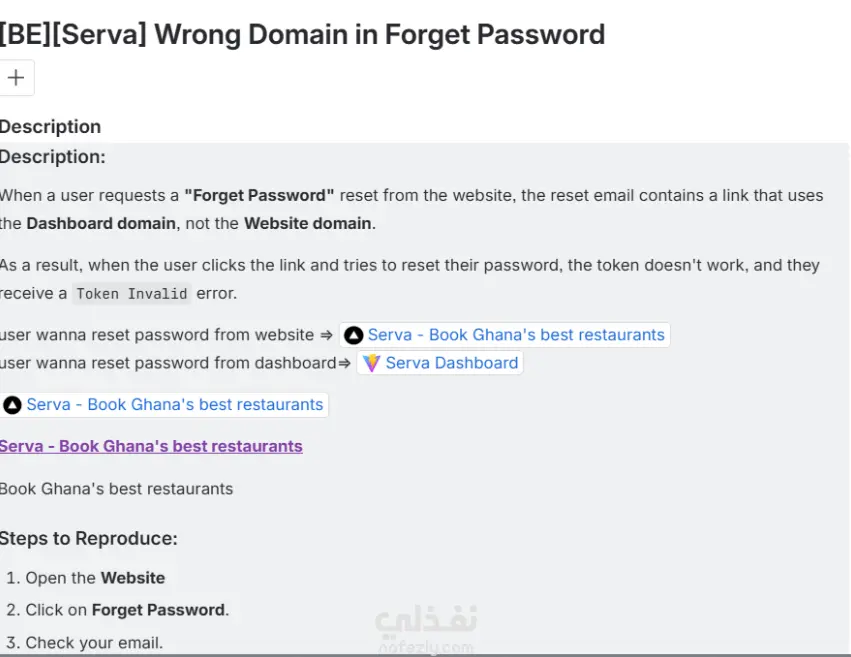The width and height of the screenshot is (851, 657).
Task: Click the Nafezly watermark logo
Action: click(x=426, y=629)
